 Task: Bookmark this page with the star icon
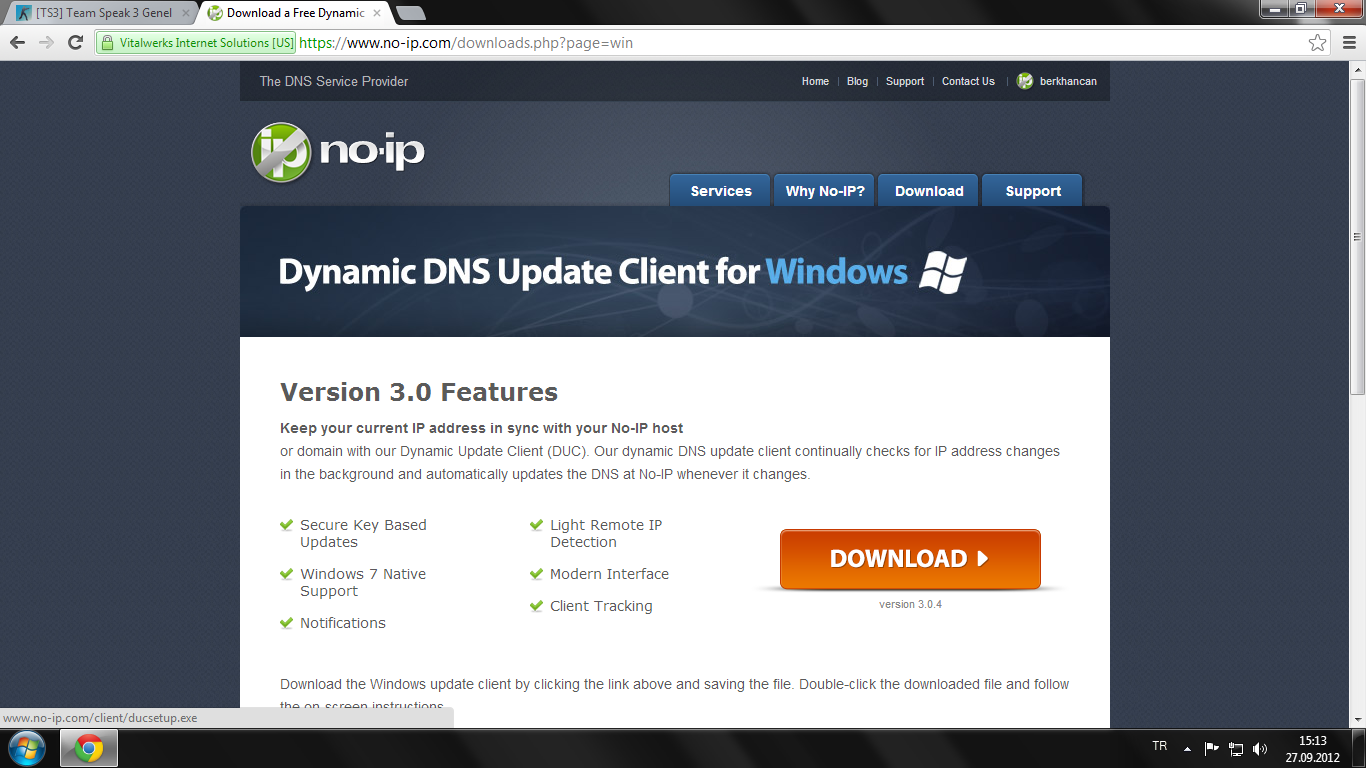pos(1318,43)
